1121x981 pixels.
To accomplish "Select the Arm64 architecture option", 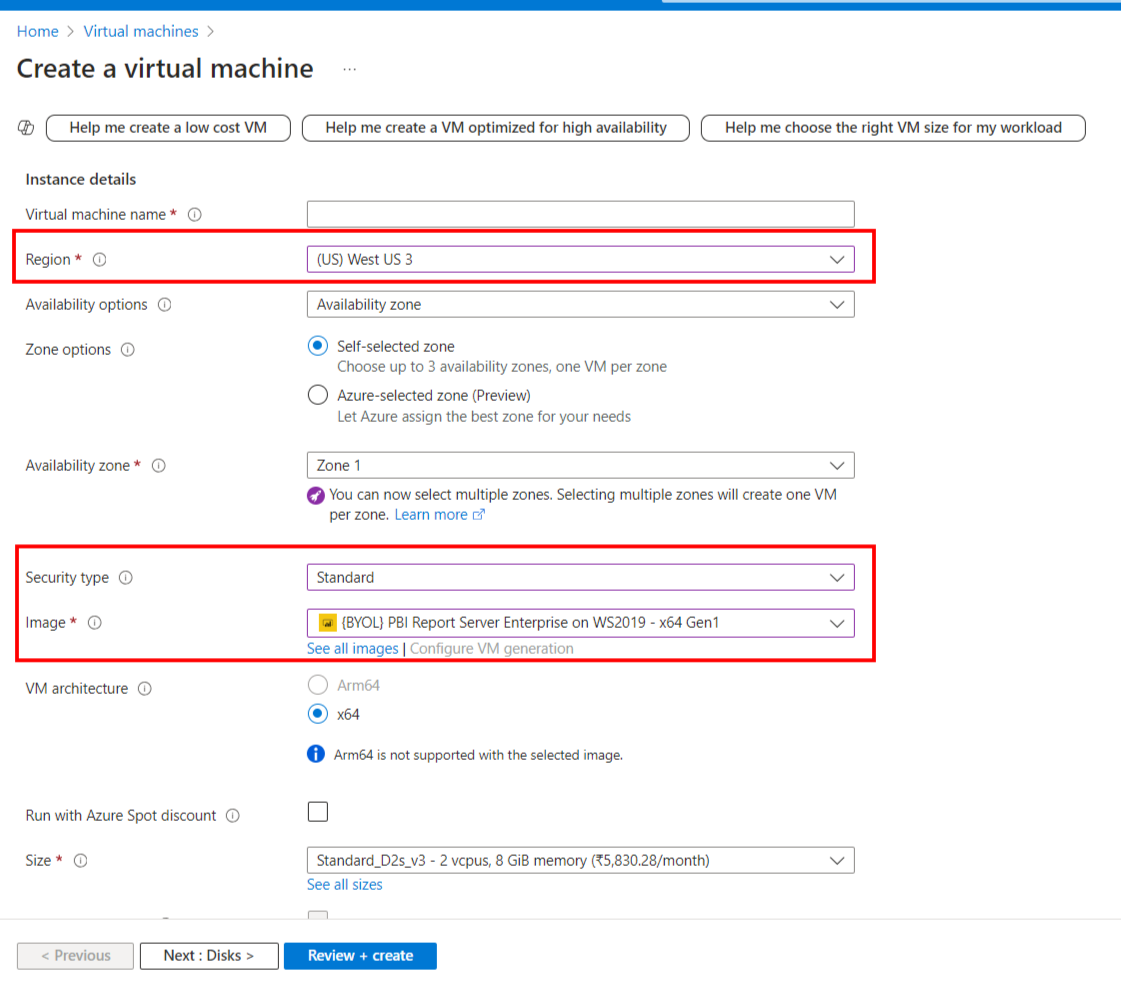I will pyautogui.click(x=317, y=685).
